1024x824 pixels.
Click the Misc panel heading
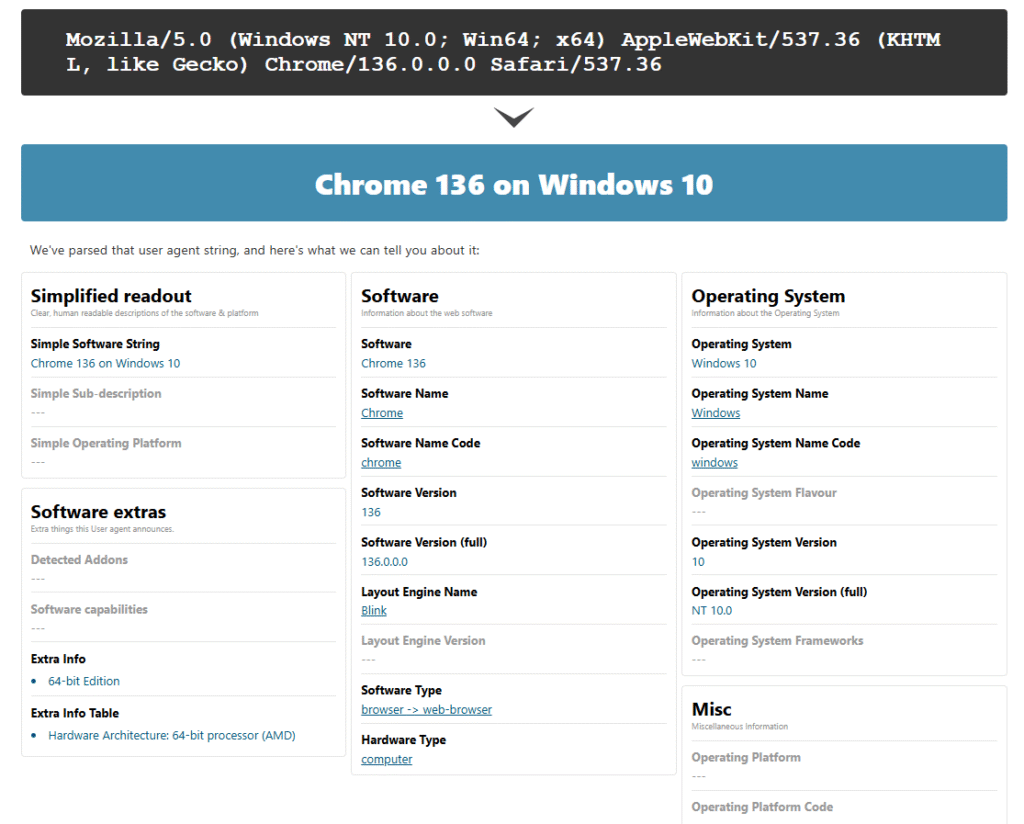coord(711,709)
